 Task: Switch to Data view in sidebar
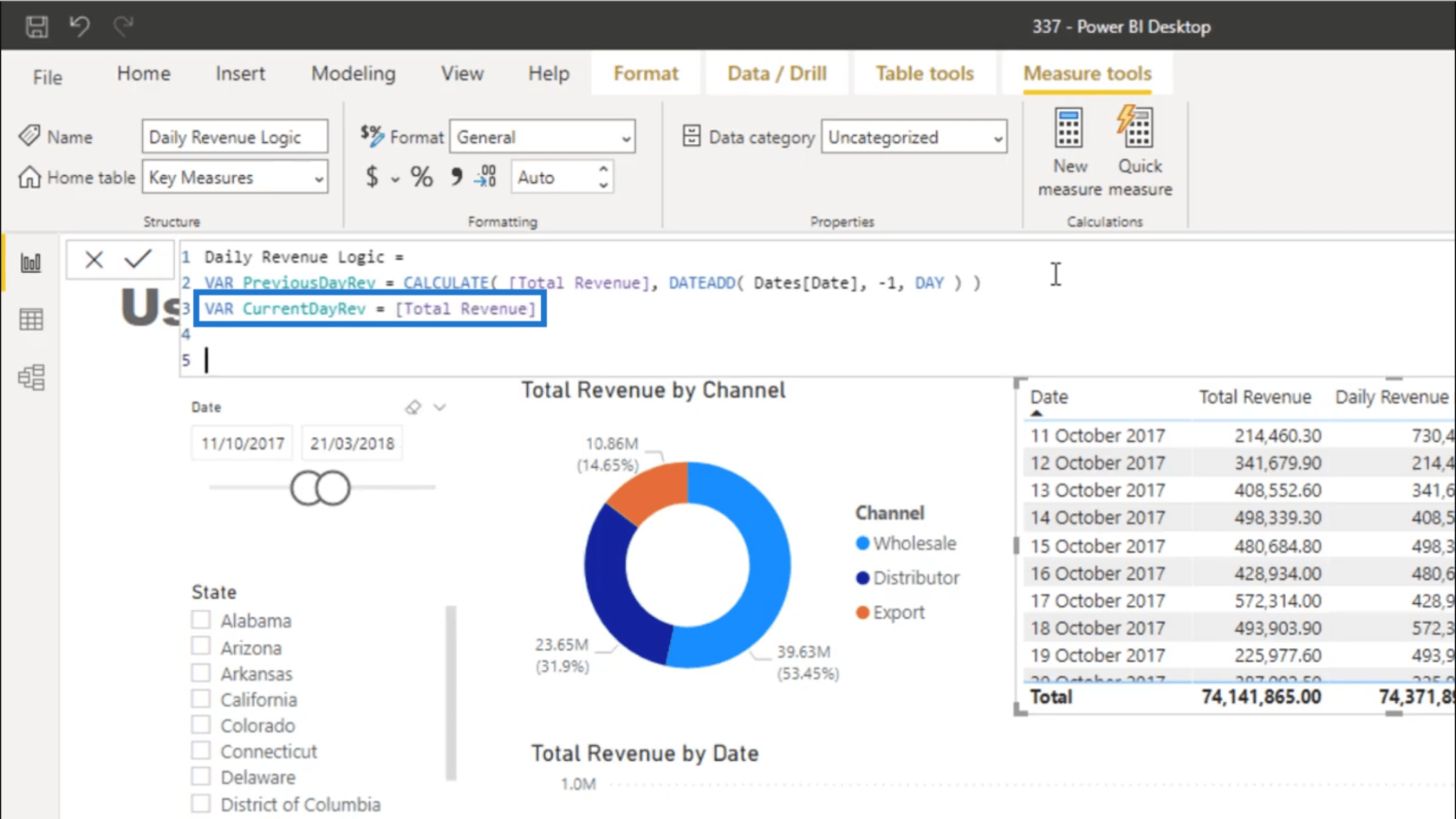(31, 320)
